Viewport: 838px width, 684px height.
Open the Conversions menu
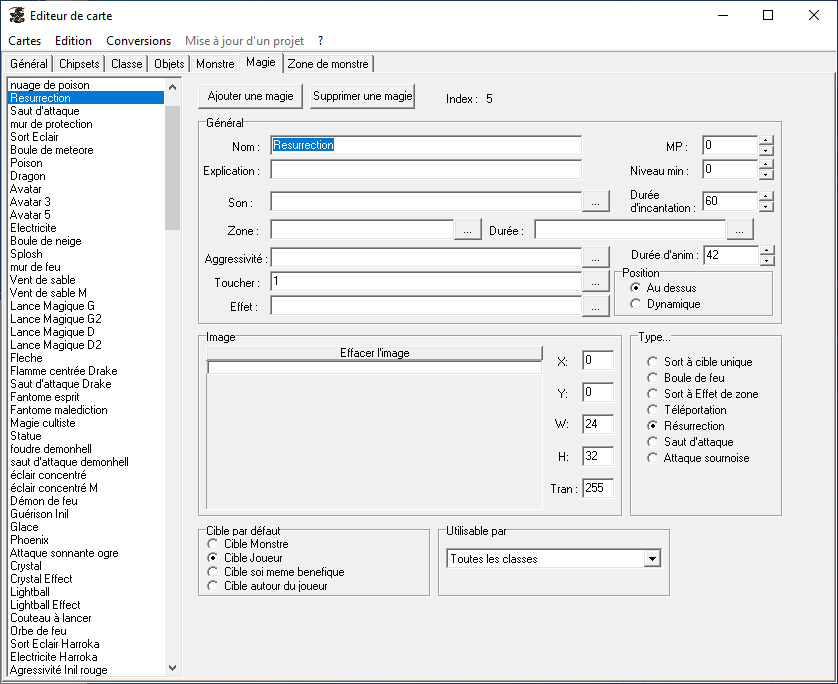[x=138, y=41]
